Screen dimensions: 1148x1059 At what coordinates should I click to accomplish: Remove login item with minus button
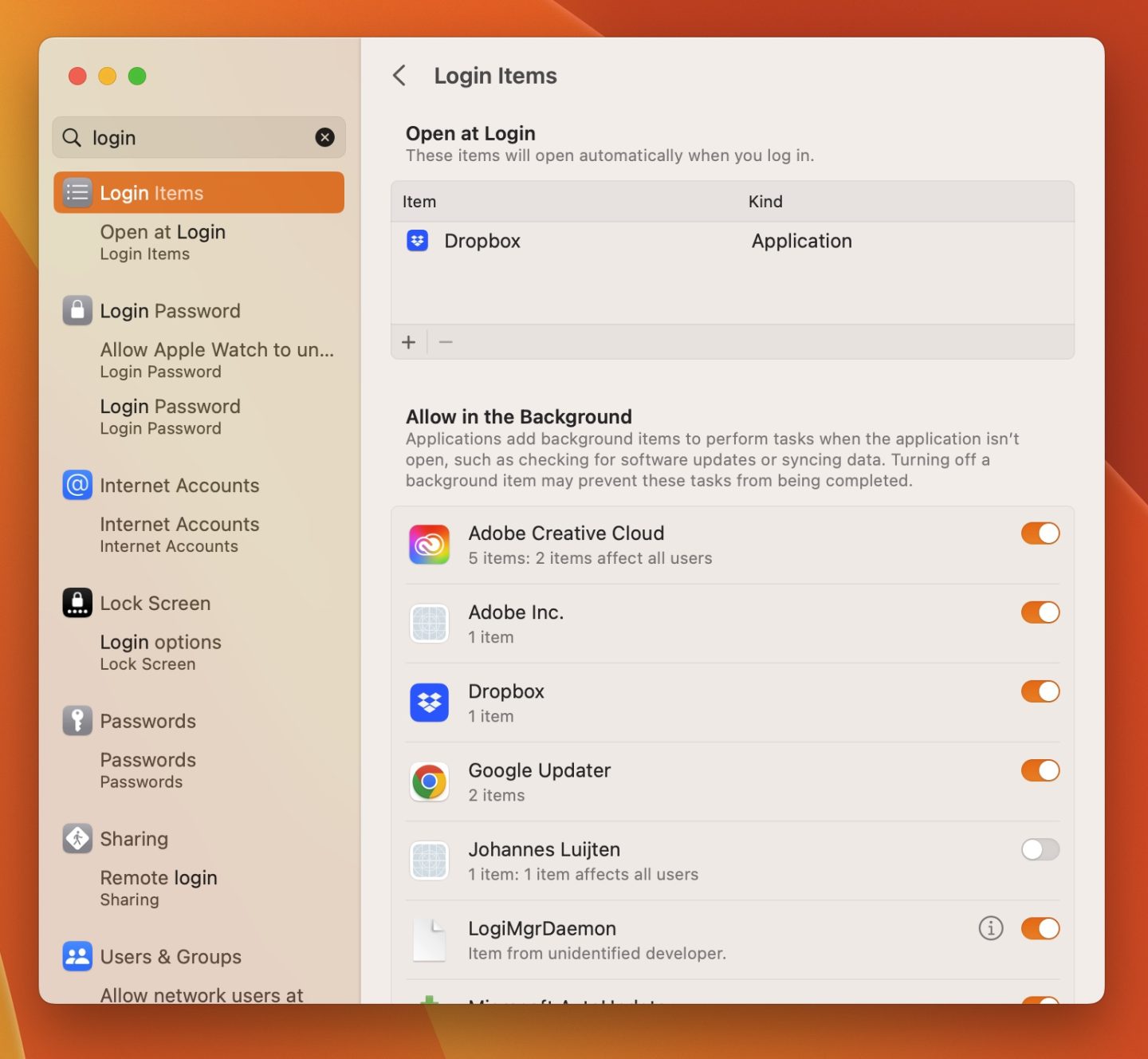[x=446, y=342]
